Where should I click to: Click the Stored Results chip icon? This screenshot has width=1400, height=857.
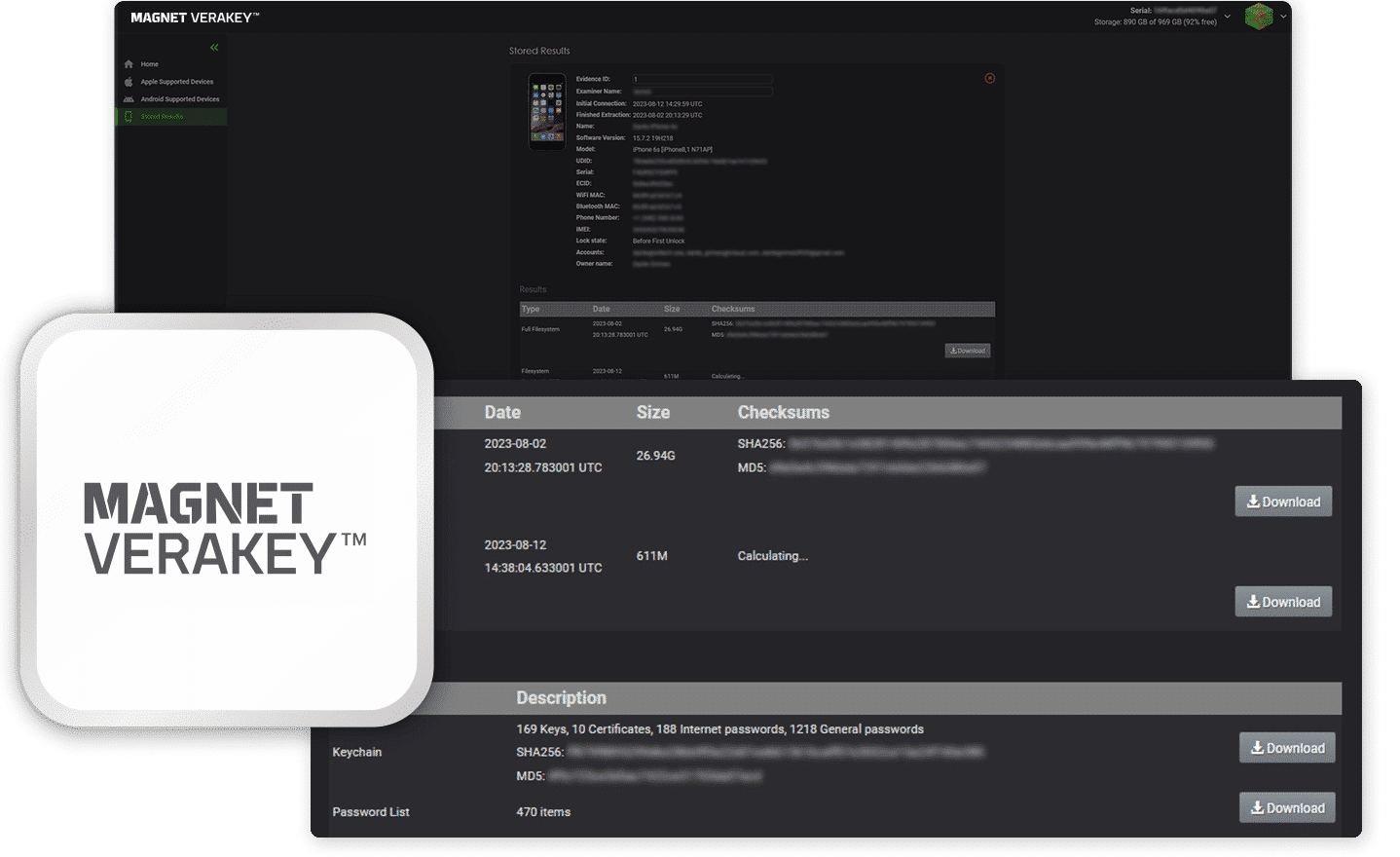129,117
